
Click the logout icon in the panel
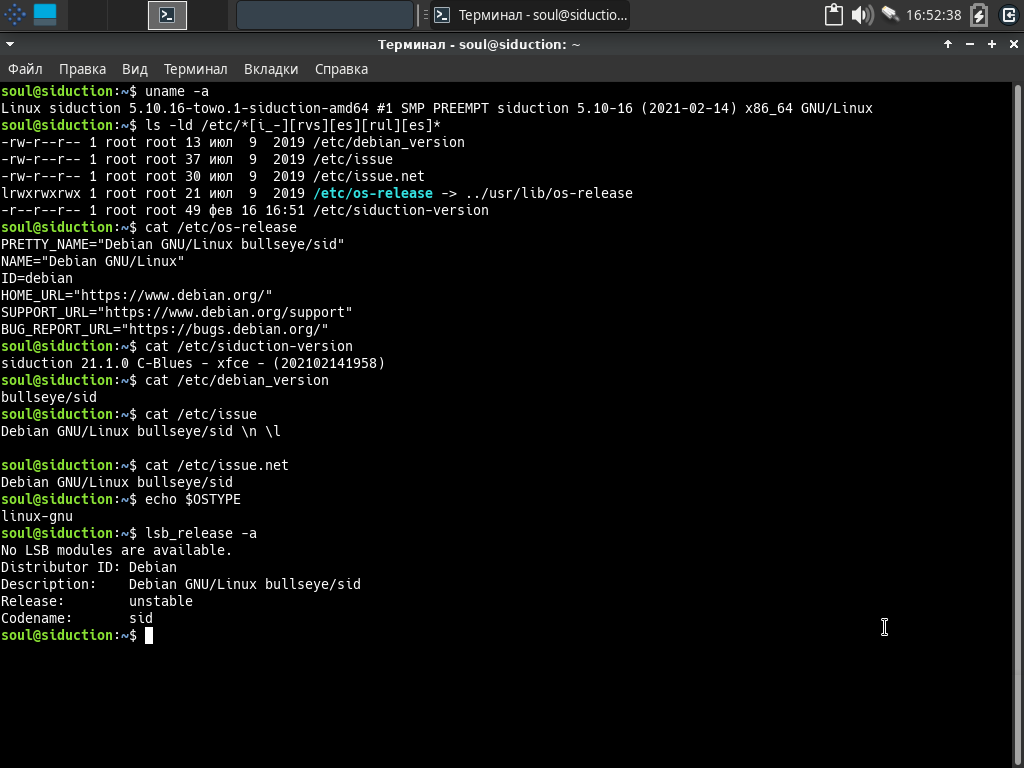pos(1008,14)
